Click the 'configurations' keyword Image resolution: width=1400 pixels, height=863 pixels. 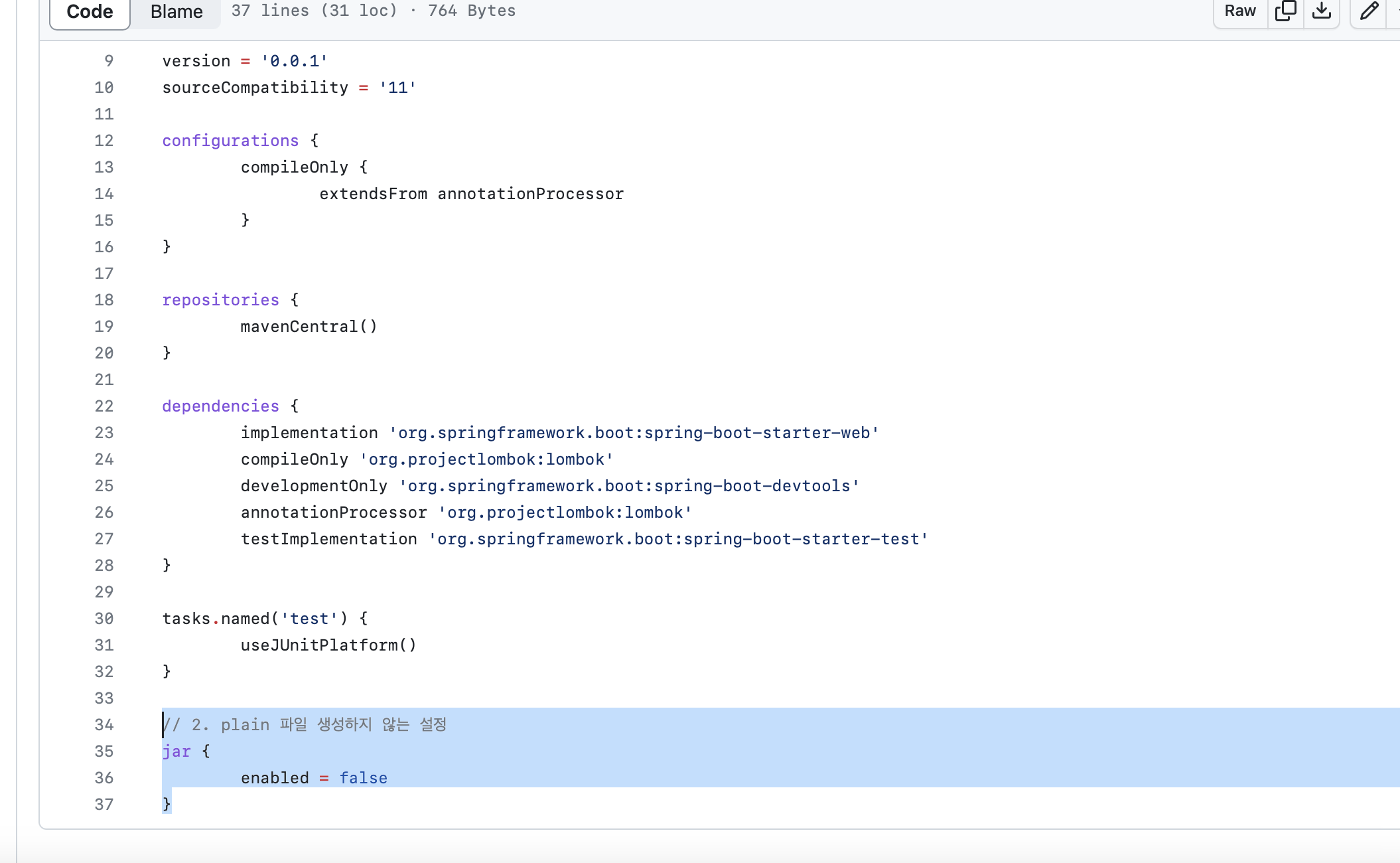click(x=230, y=141)
